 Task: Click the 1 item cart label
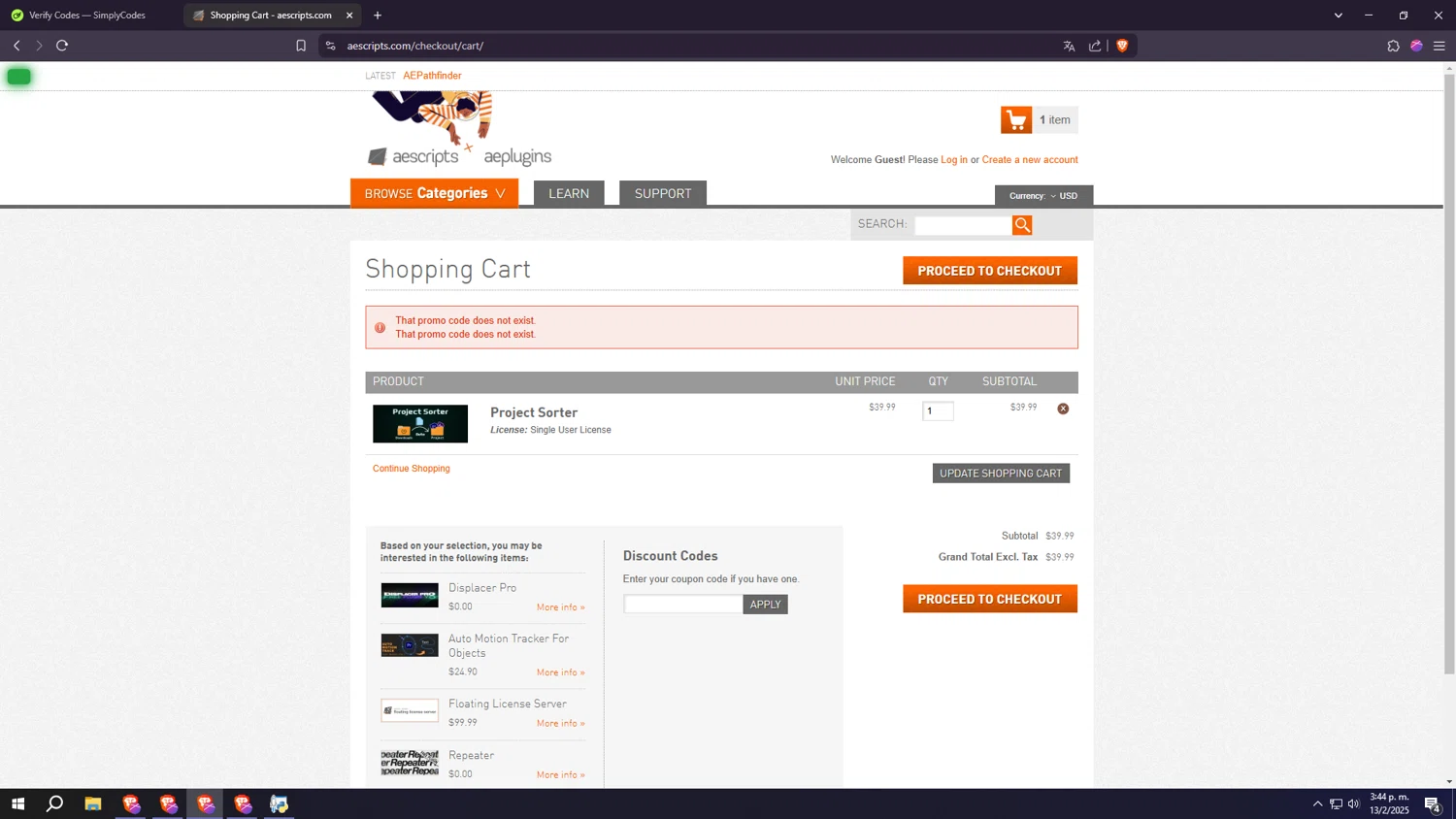[1055, 120]
